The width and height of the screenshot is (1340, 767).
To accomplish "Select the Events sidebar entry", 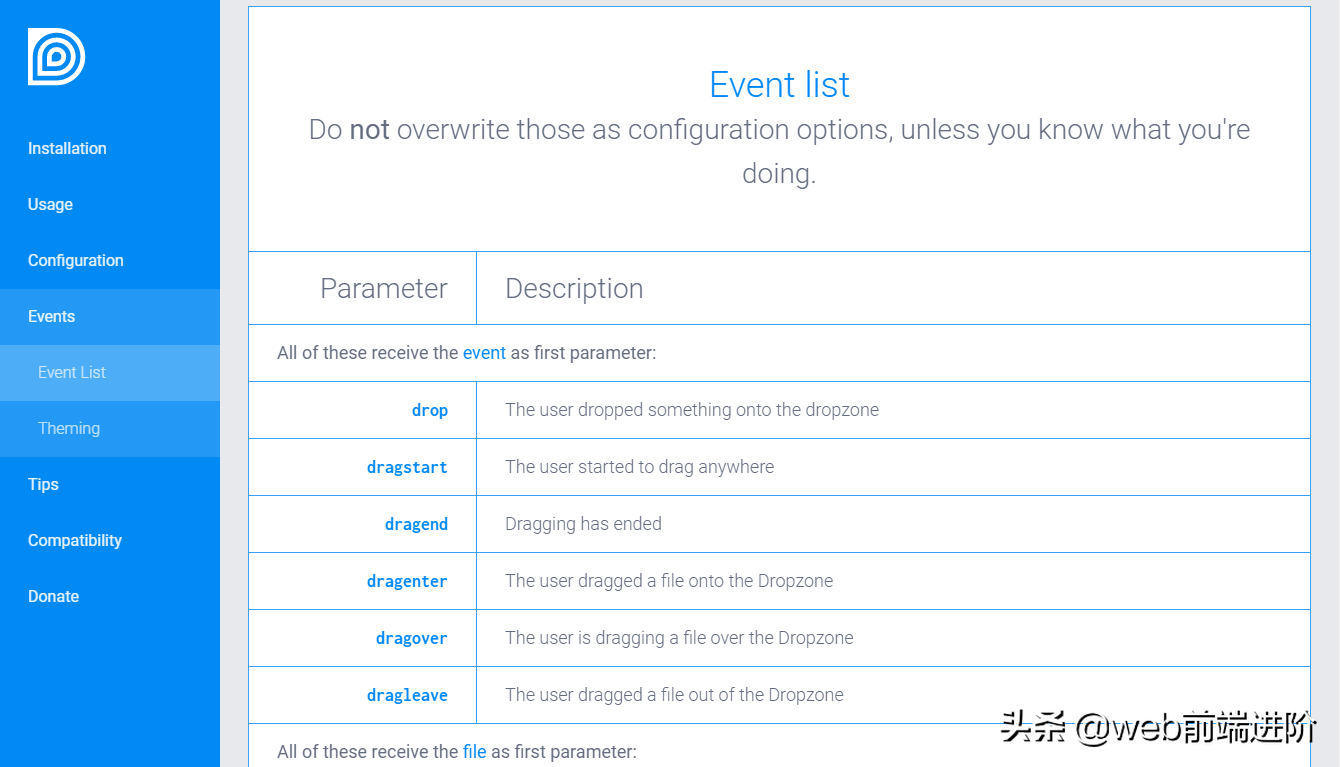I will [x=51, y=316].
